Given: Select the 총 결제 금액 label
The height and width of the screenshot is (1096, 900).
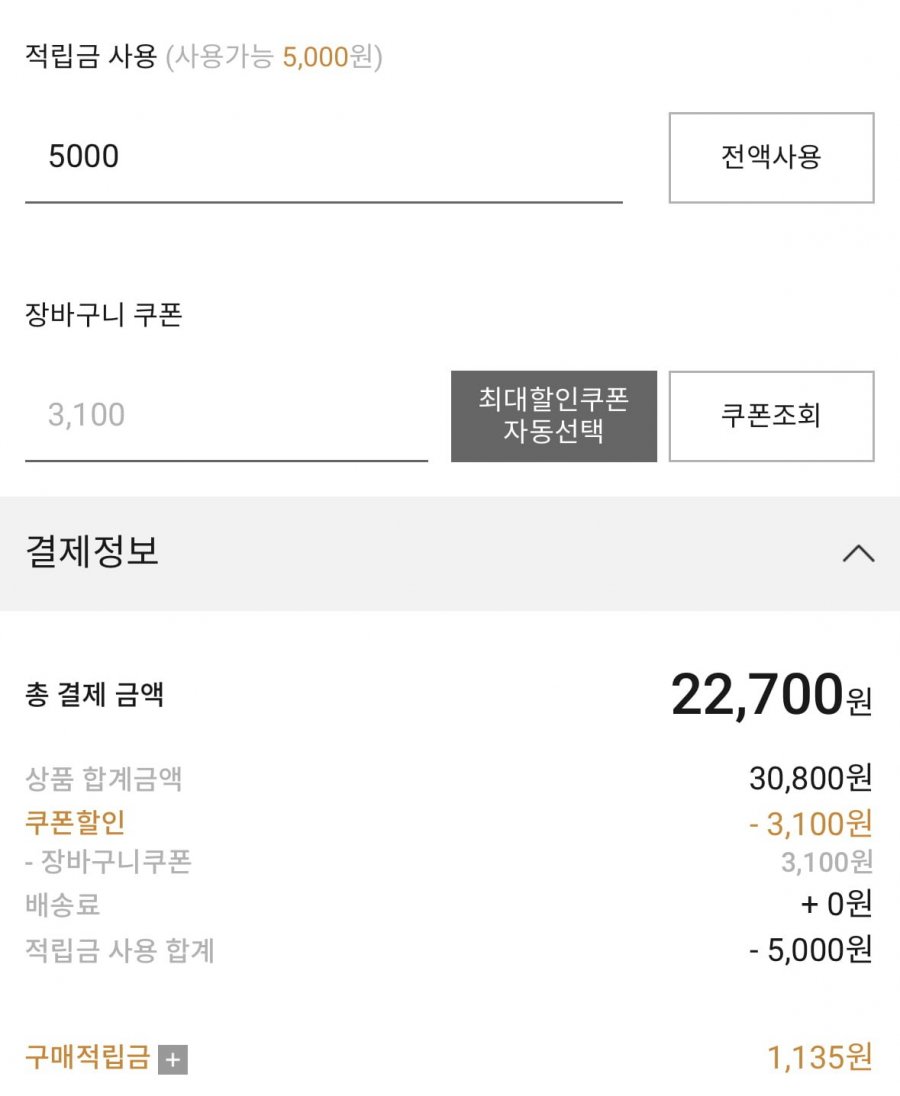Looking at the screenshot, I should [94, 695].
